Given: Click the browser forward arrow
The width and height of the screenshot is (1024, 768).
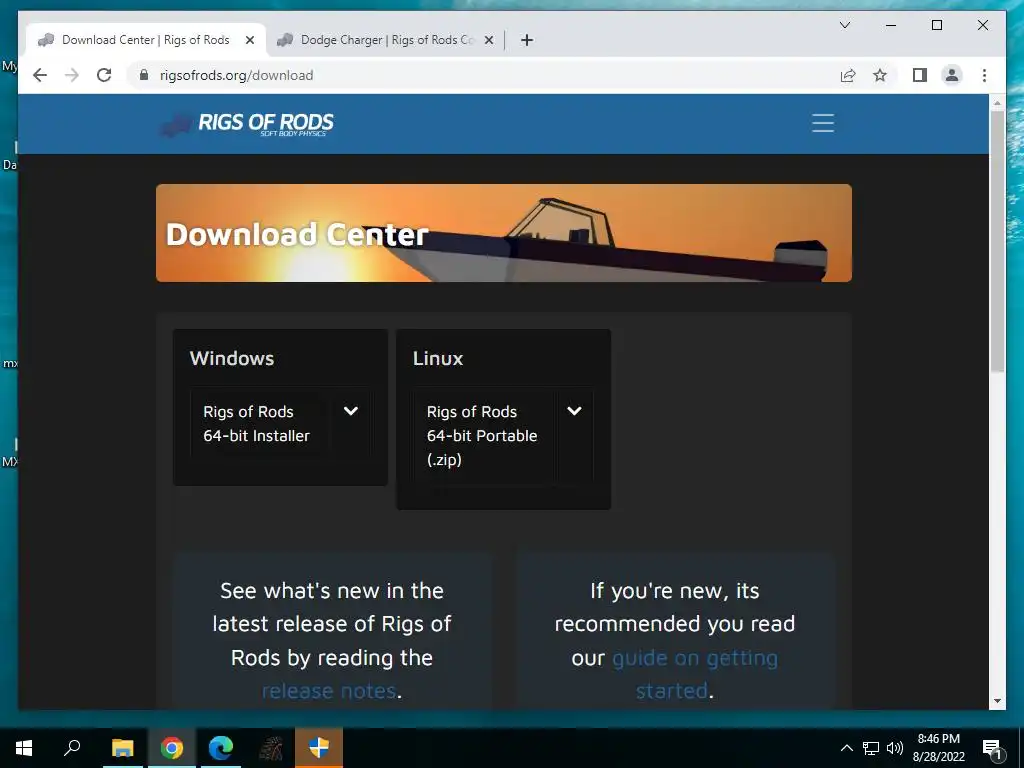Looking at the screenshot, I should 72,75.
